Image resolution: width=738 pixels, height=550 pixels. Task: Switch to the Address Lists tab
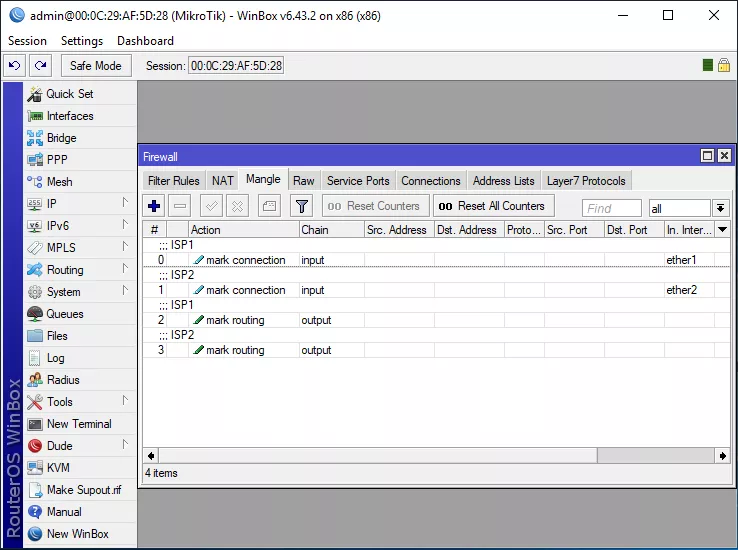[504, 181]
